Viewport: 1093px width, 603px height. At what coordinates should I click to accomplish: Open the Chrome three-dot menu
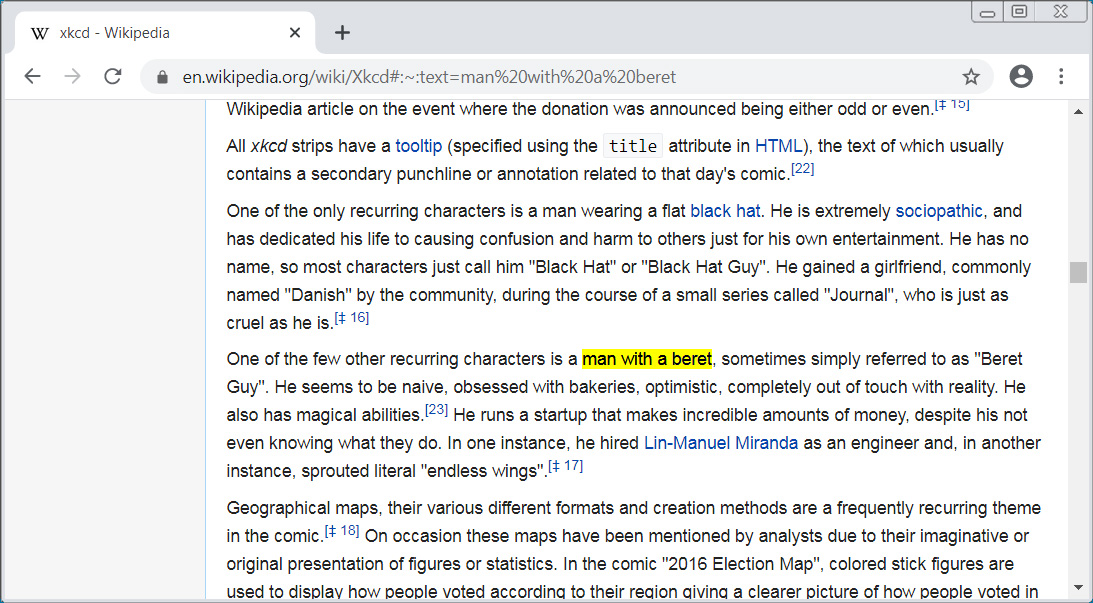point(1061,77)
